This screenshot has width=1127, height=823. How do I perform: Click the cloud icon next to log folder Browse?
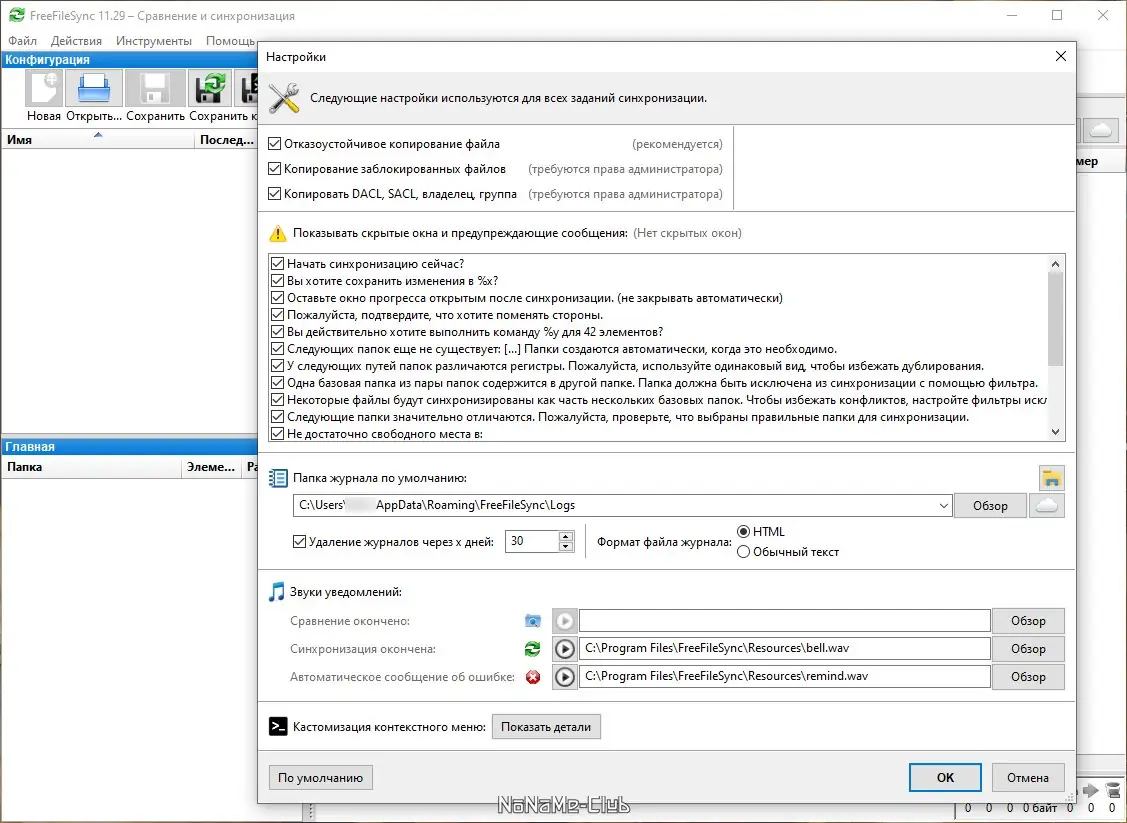[1047, 505]
